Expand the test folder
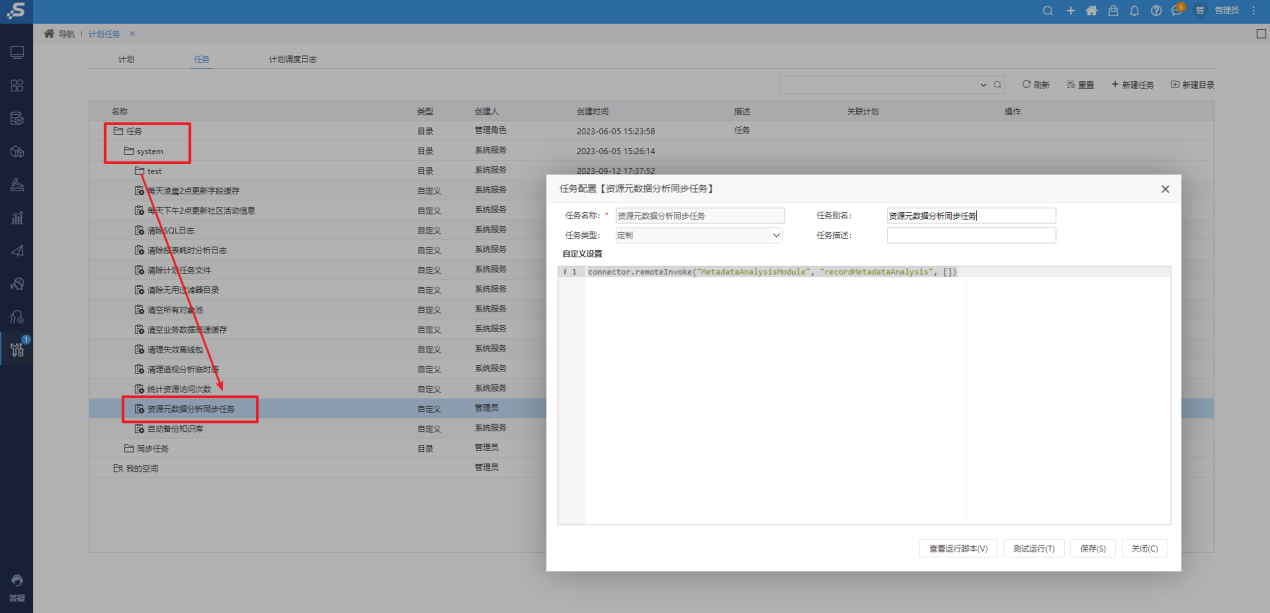 tap(140, 171)
